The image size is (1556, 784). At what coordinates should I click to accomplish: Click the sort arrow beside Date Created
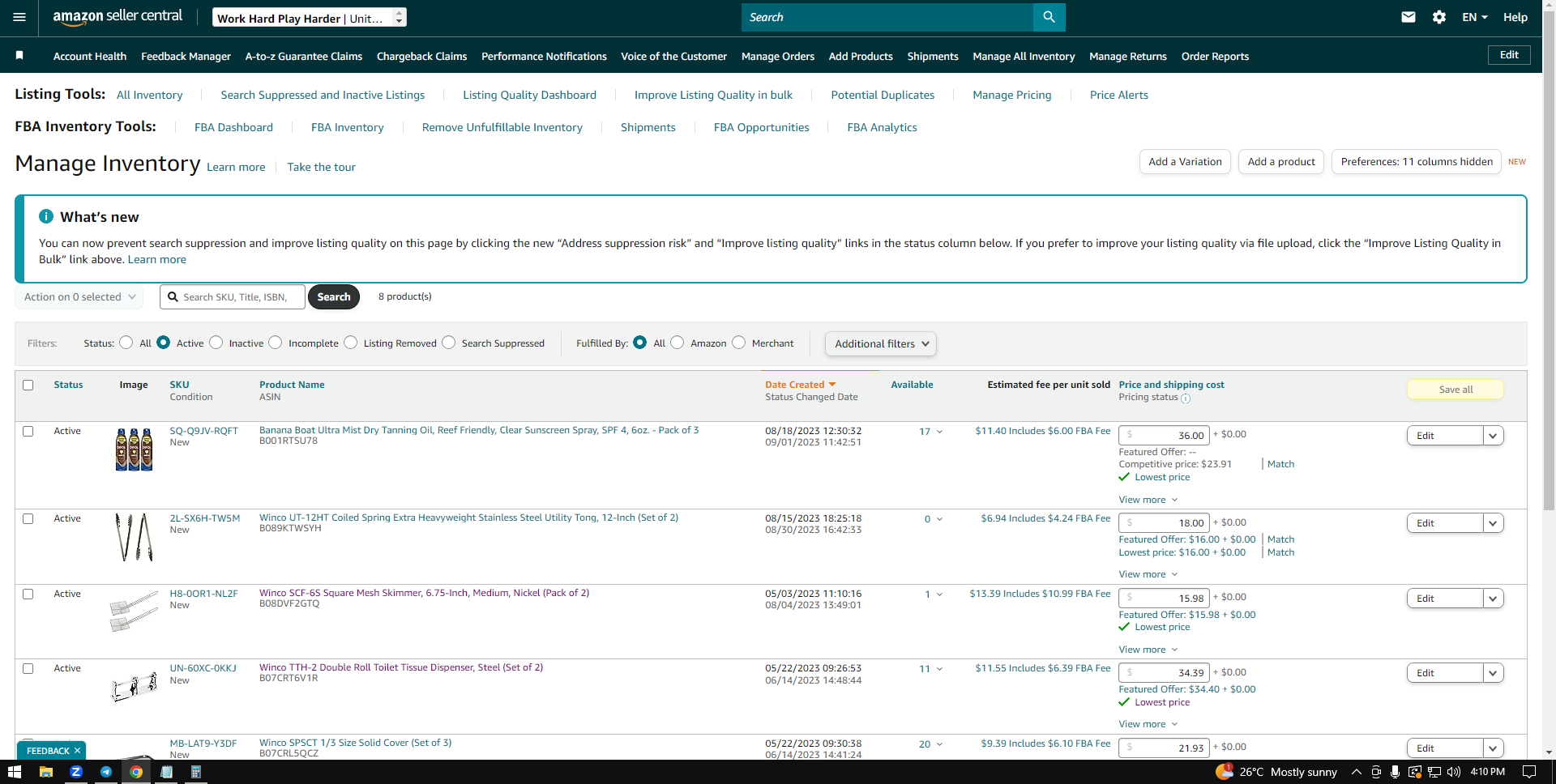coord(831,385)
